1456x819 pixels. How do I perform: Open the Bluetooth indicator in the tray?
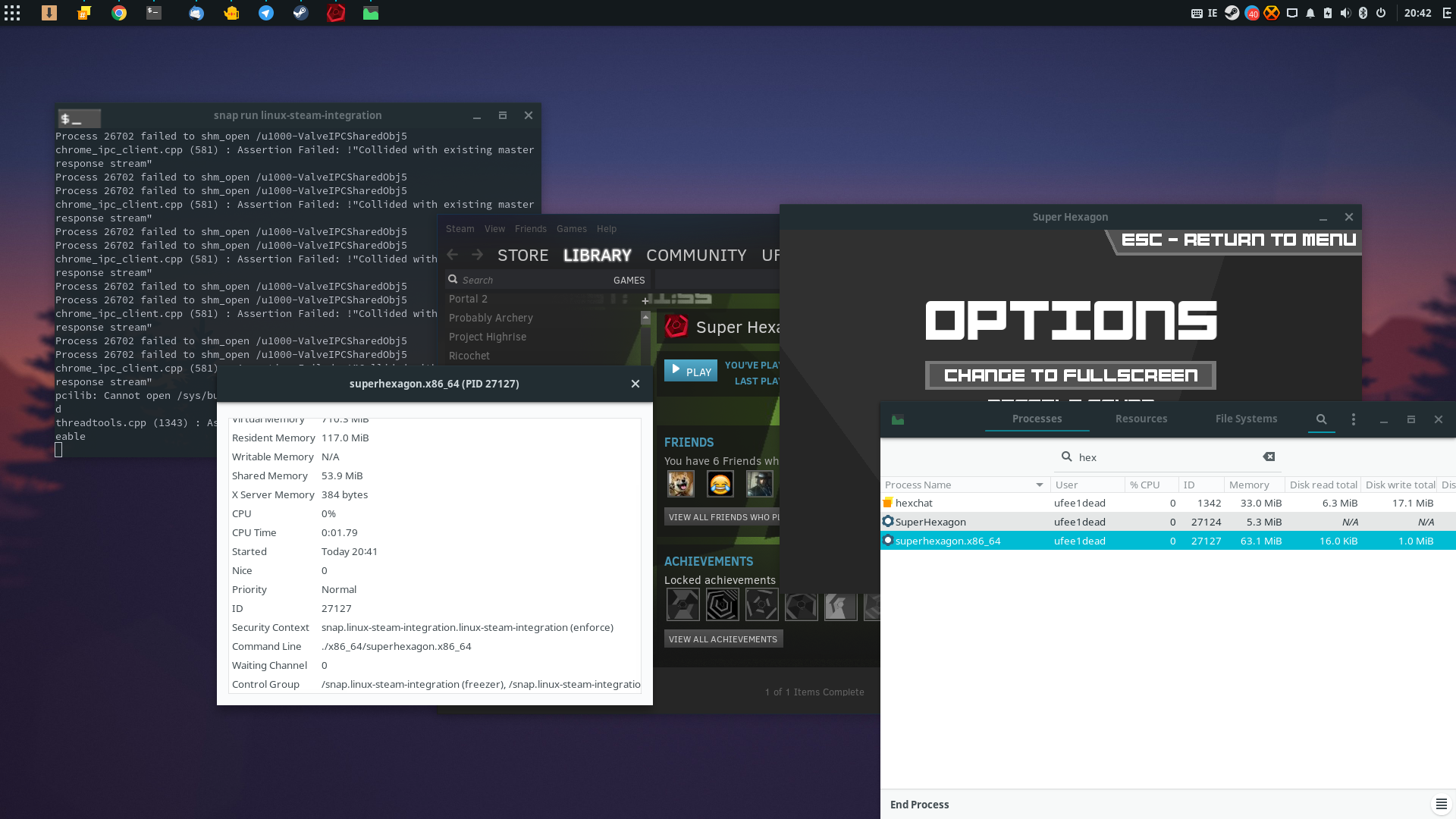click(1363, 13)
